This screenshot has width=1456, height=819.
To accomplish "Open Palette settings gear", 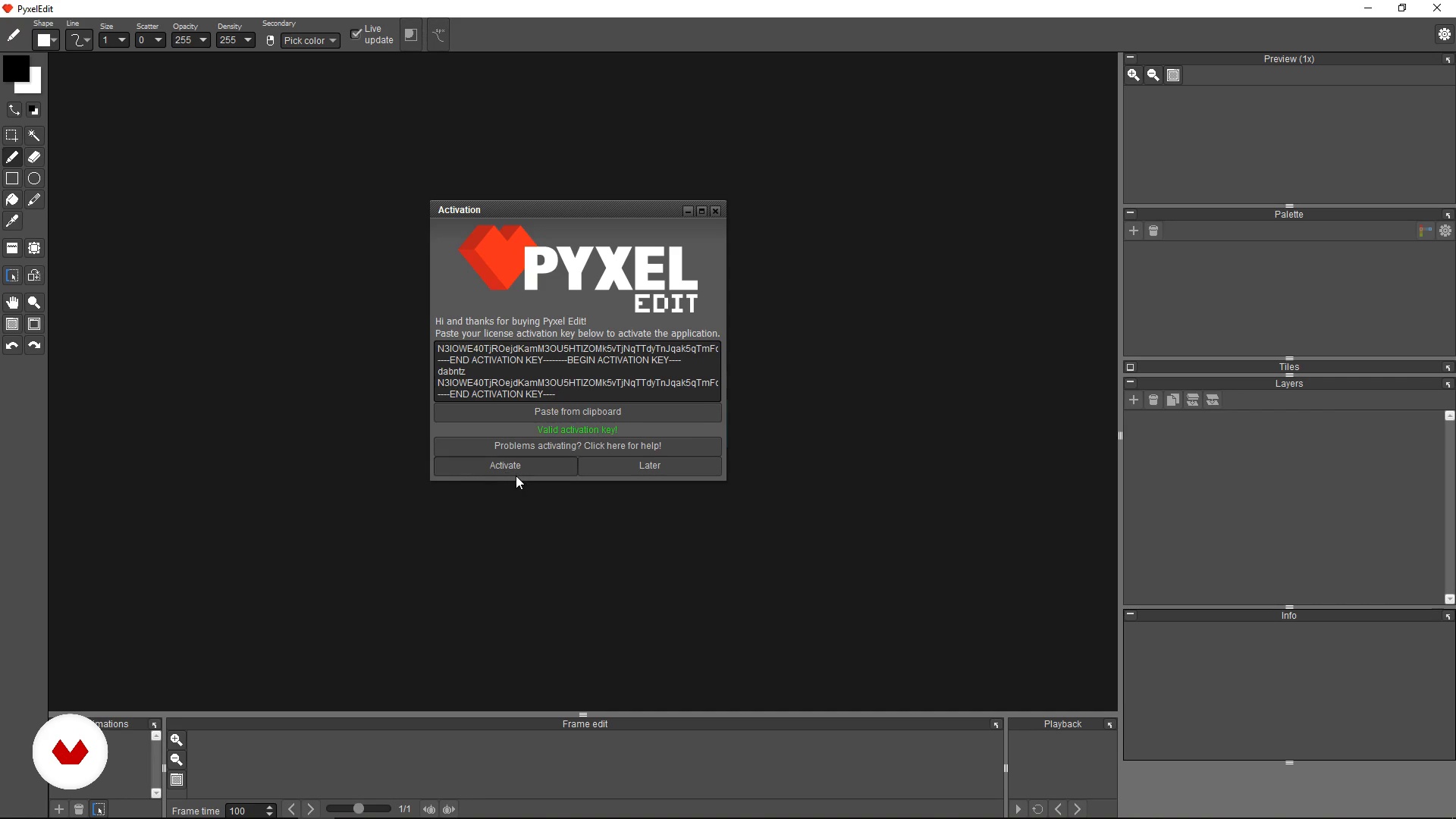I will (1445, 231).
